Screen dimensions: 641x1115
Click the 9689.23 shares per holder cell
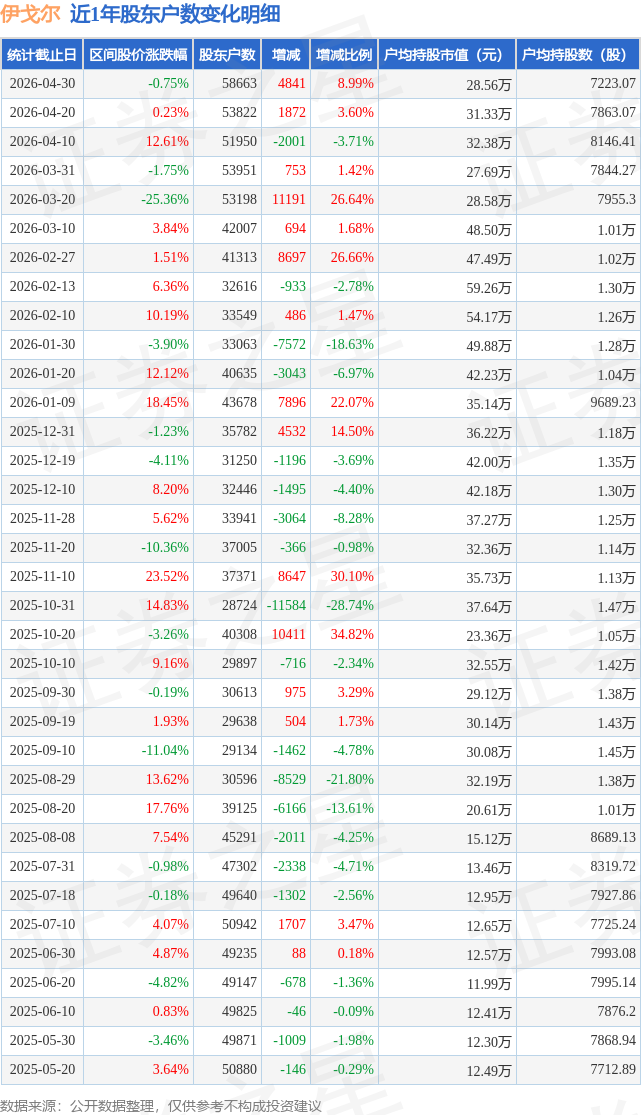click(x=613, y=402)
